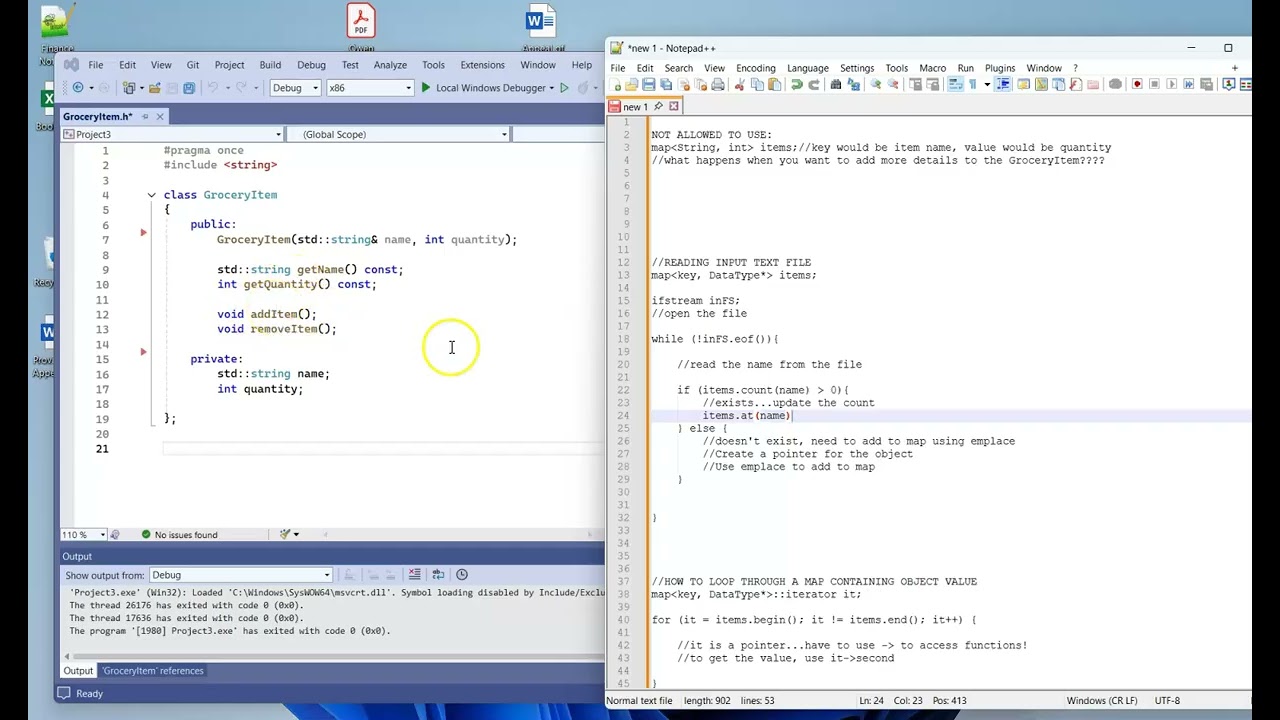Start Local Windows Debugger with green play icon
The height and width of the screenshot is (720, 1280).
425,88
